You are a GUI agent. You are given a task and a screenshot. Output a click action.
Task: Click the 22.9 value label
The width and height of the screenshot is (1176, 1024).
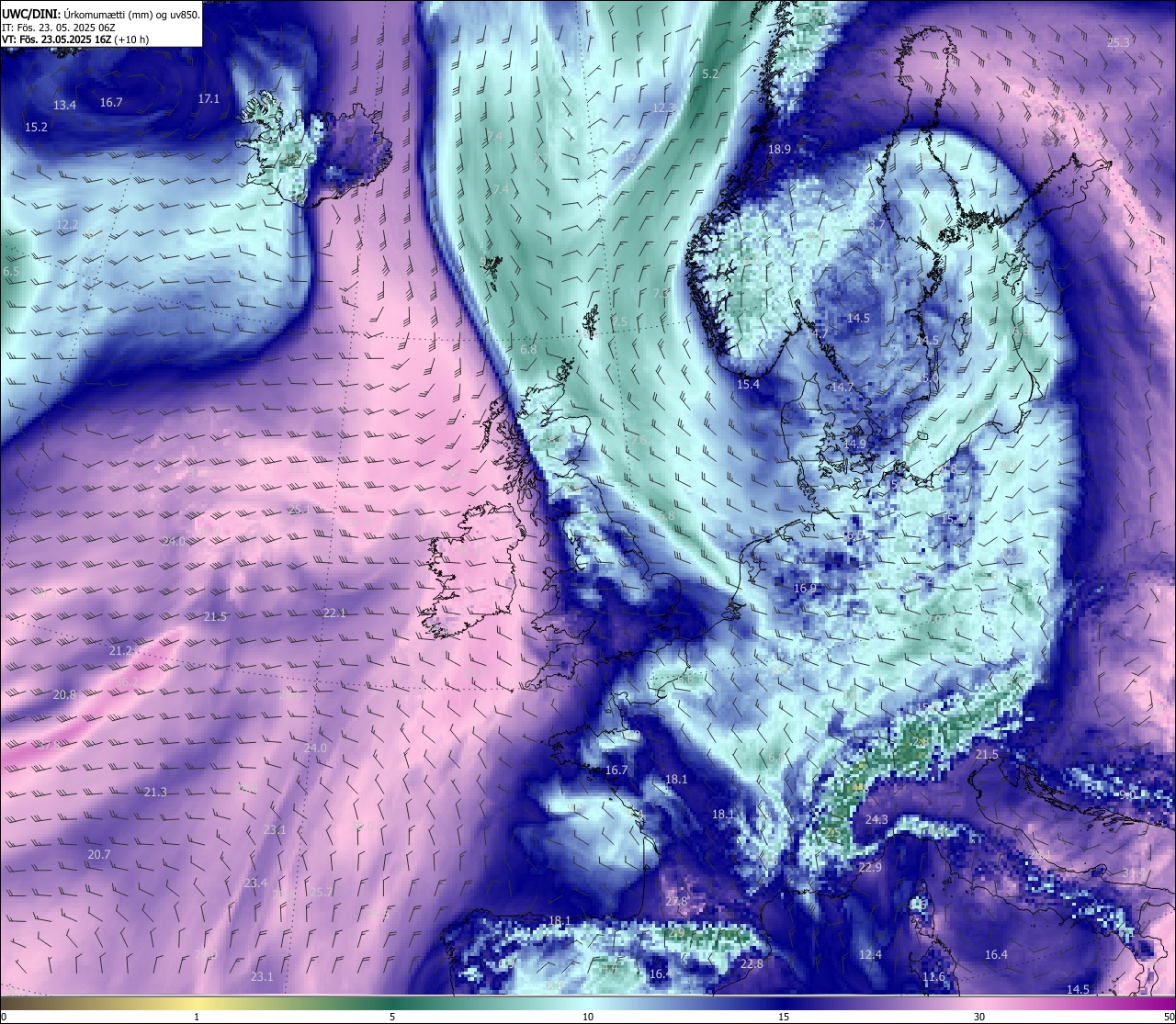[870, 867]
